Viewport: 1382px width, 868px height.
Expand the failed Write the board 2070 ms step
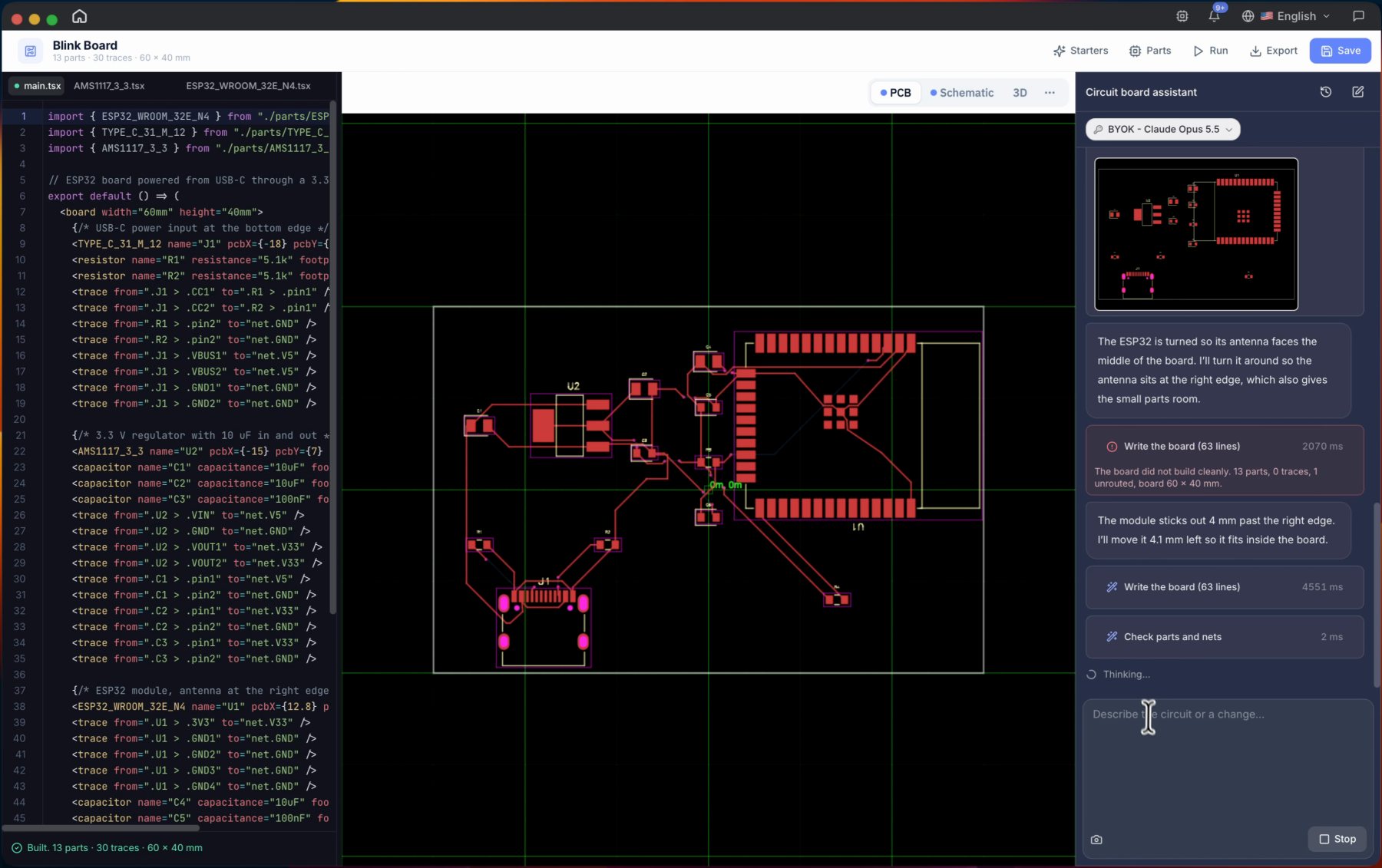click(1225, 460)
